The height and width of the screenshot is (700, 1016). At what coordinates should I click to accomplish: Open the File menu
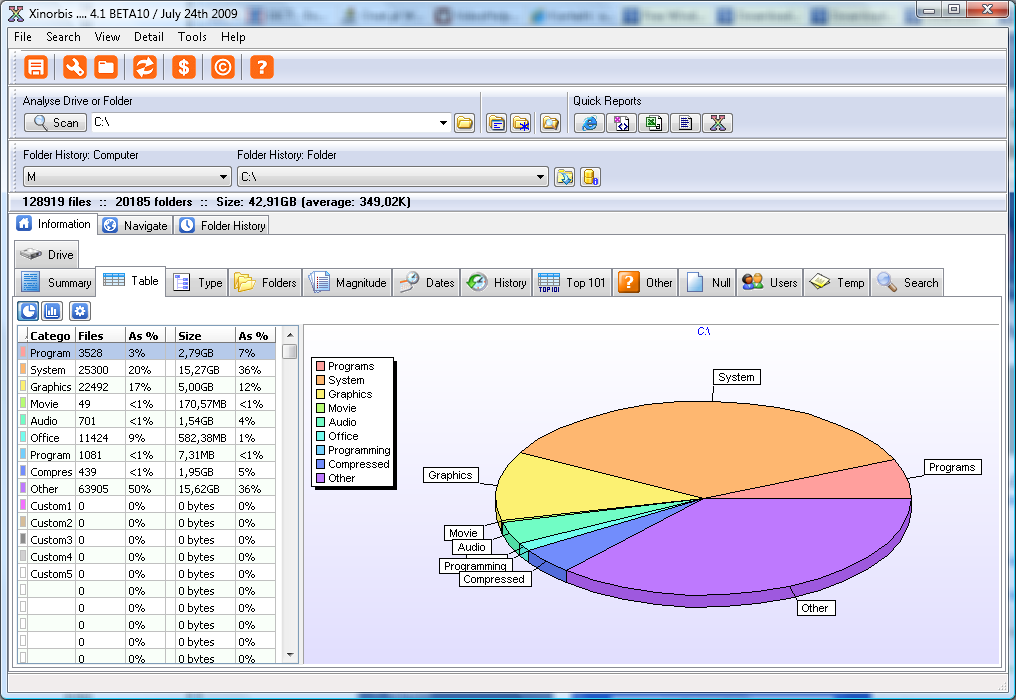(23, 37)
